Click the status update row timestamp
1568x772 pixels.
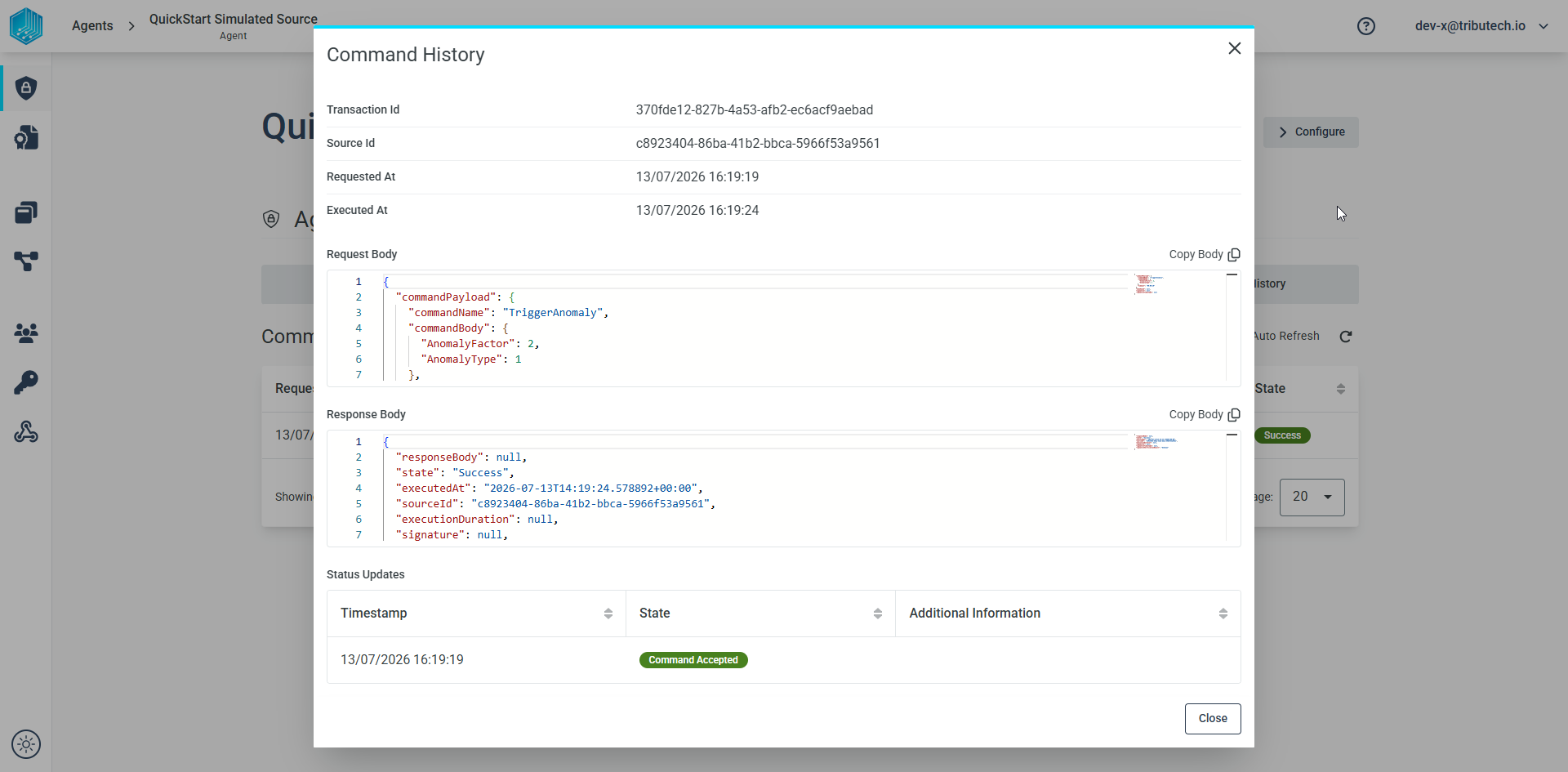coord(402,660)
